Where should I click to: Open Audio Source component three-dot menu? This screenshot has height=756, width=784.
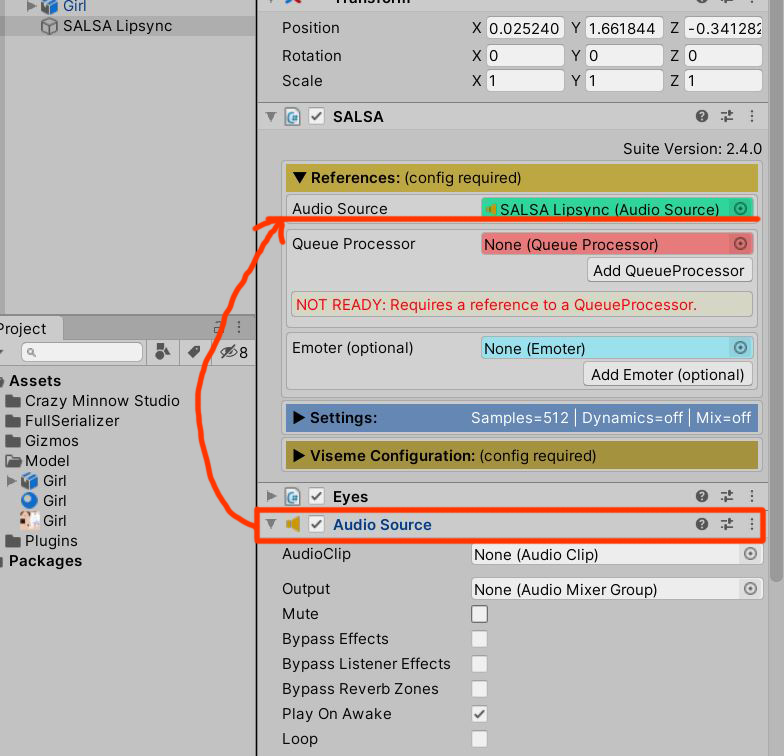[x=752, y=524]
